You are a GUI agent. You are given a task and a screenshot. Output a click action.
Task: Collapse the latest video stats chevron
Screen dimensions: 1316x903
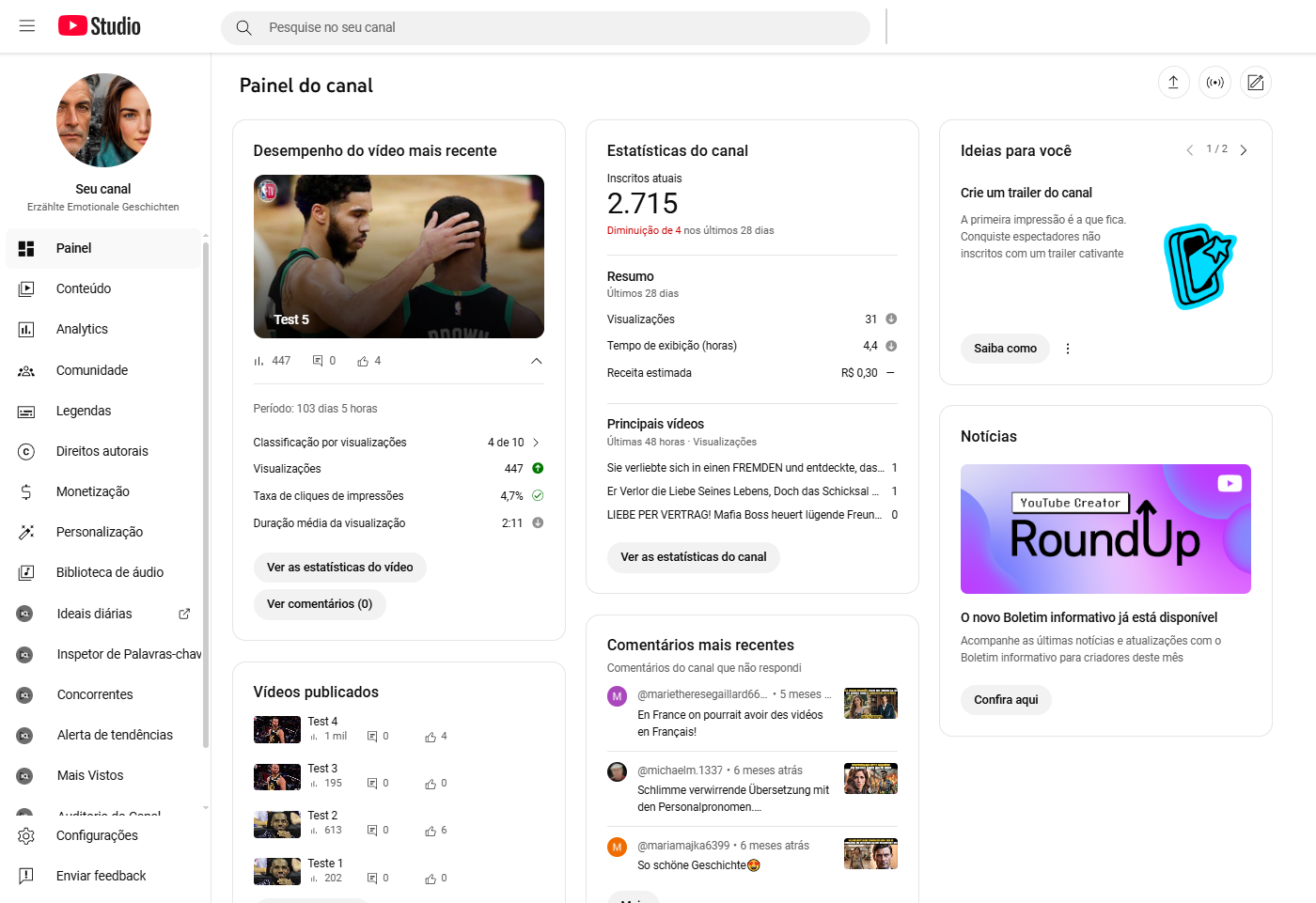click(x=537, y=361)
